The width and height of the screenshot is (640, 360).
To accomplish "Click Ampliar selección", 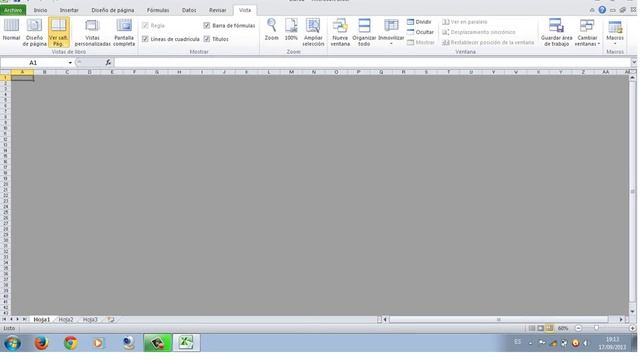I will point(313,32).
